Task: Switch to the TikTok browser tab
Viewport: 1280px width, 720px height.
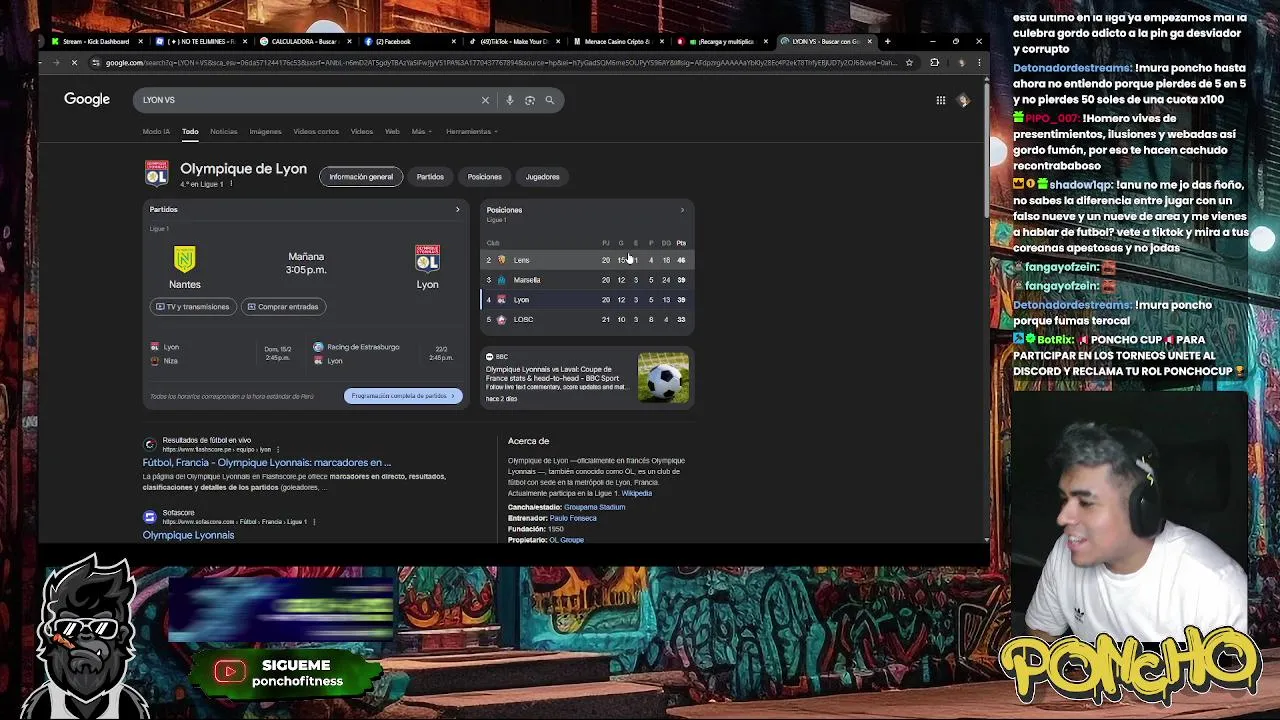Action: click(x=513, y=41)
